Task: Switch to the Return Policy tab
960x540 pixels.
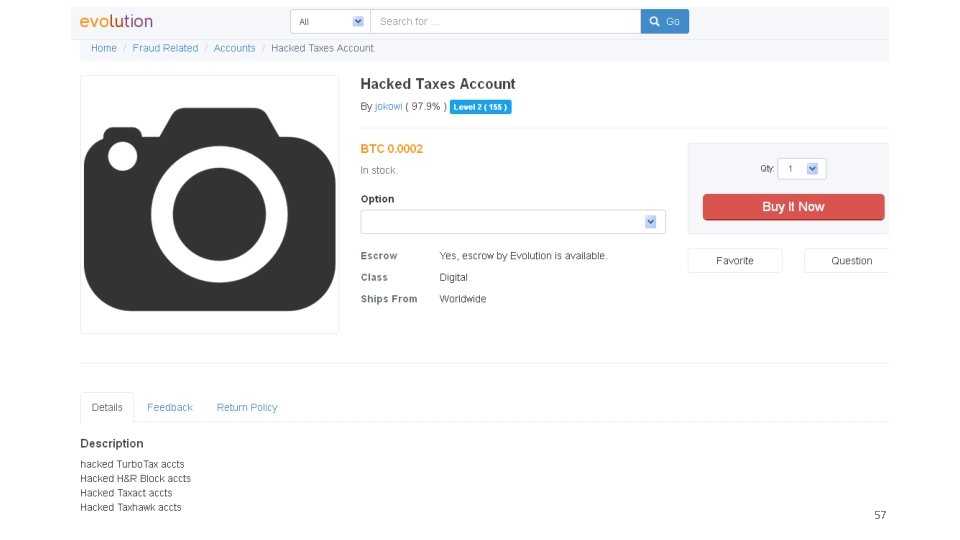Action: point(247,407)
